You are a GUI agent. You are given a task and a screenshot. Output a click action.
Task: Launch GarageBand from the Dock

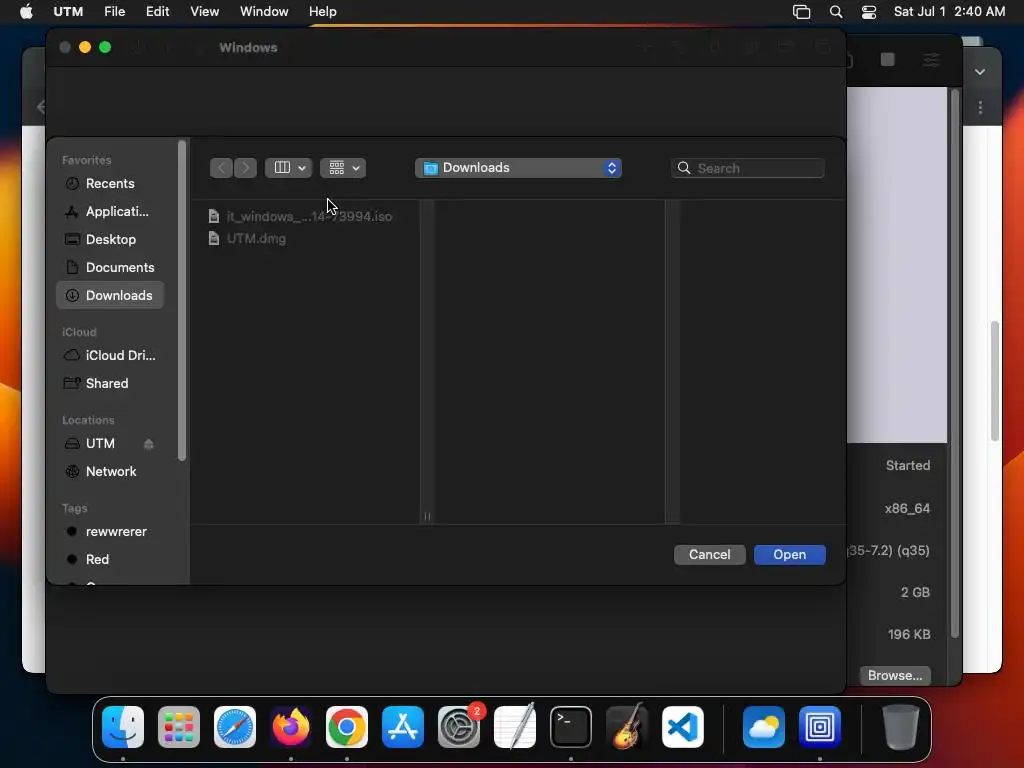(627, 727)
